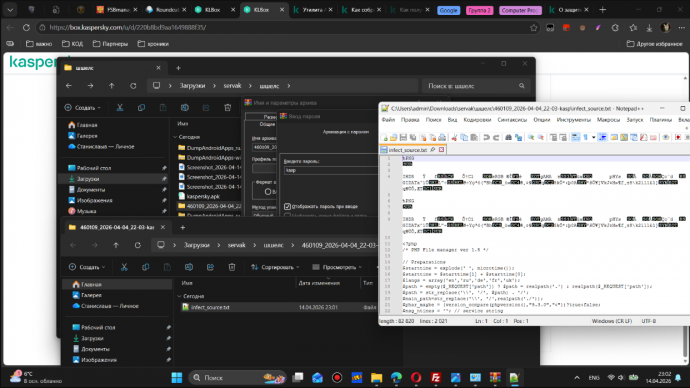Click the Open file icon in Notepad++ toolbar

click(393, 138)
